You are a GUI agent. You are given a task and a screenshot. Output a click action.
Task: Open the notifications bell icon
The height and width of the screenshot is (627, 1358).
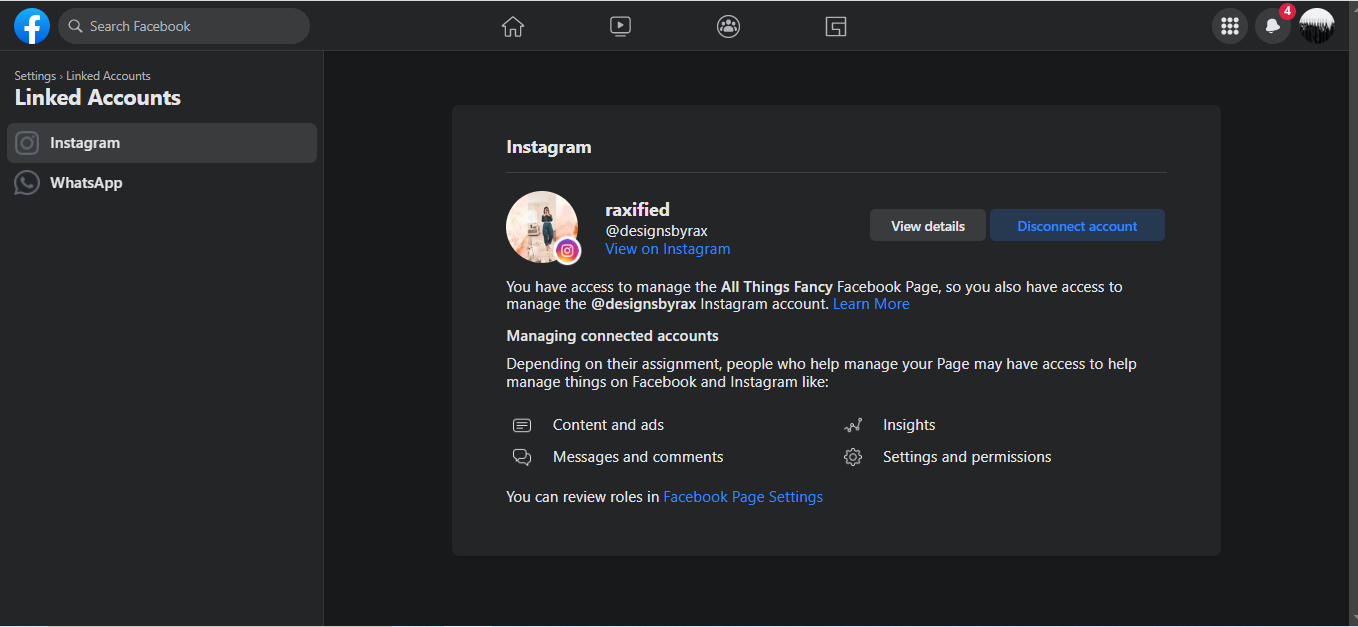click(1273, 26)
